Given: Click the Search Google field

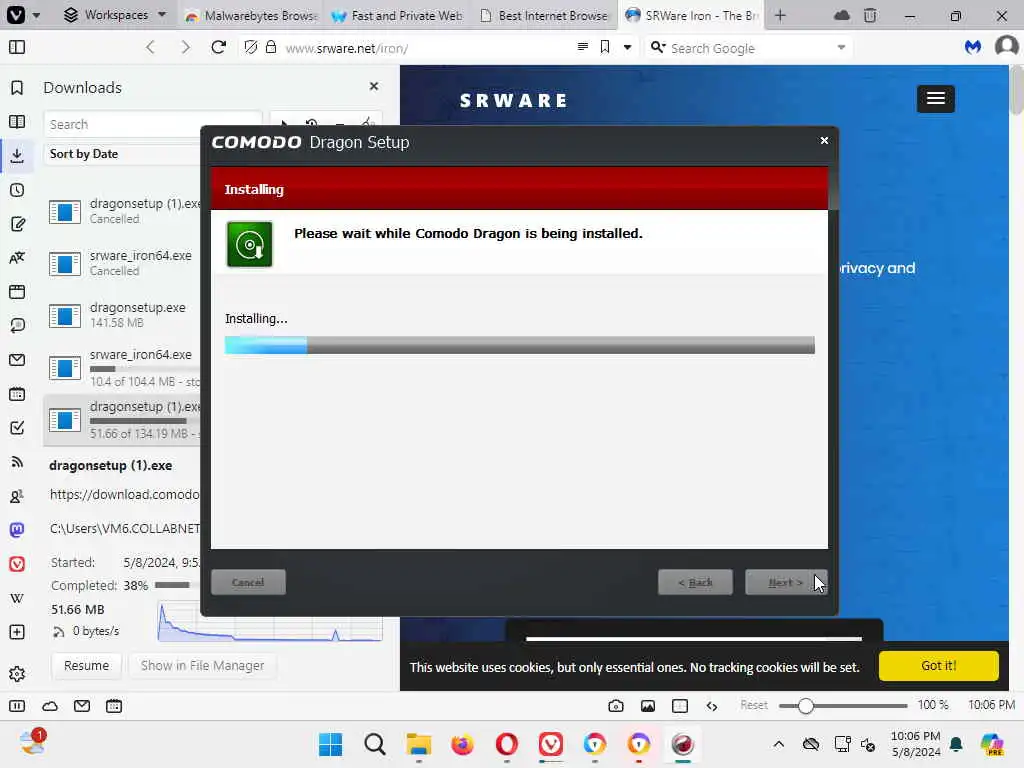Looking at the screenshot, I should [x=748, y=48].
